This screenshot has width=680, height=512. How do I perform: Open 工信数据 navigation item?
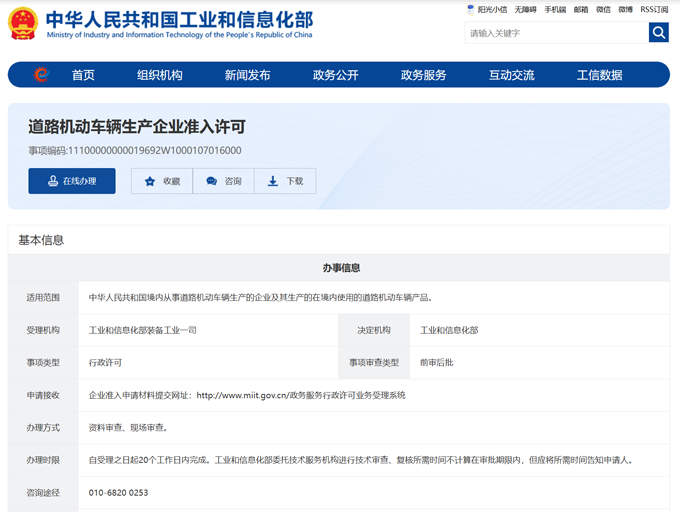[600, 75]
